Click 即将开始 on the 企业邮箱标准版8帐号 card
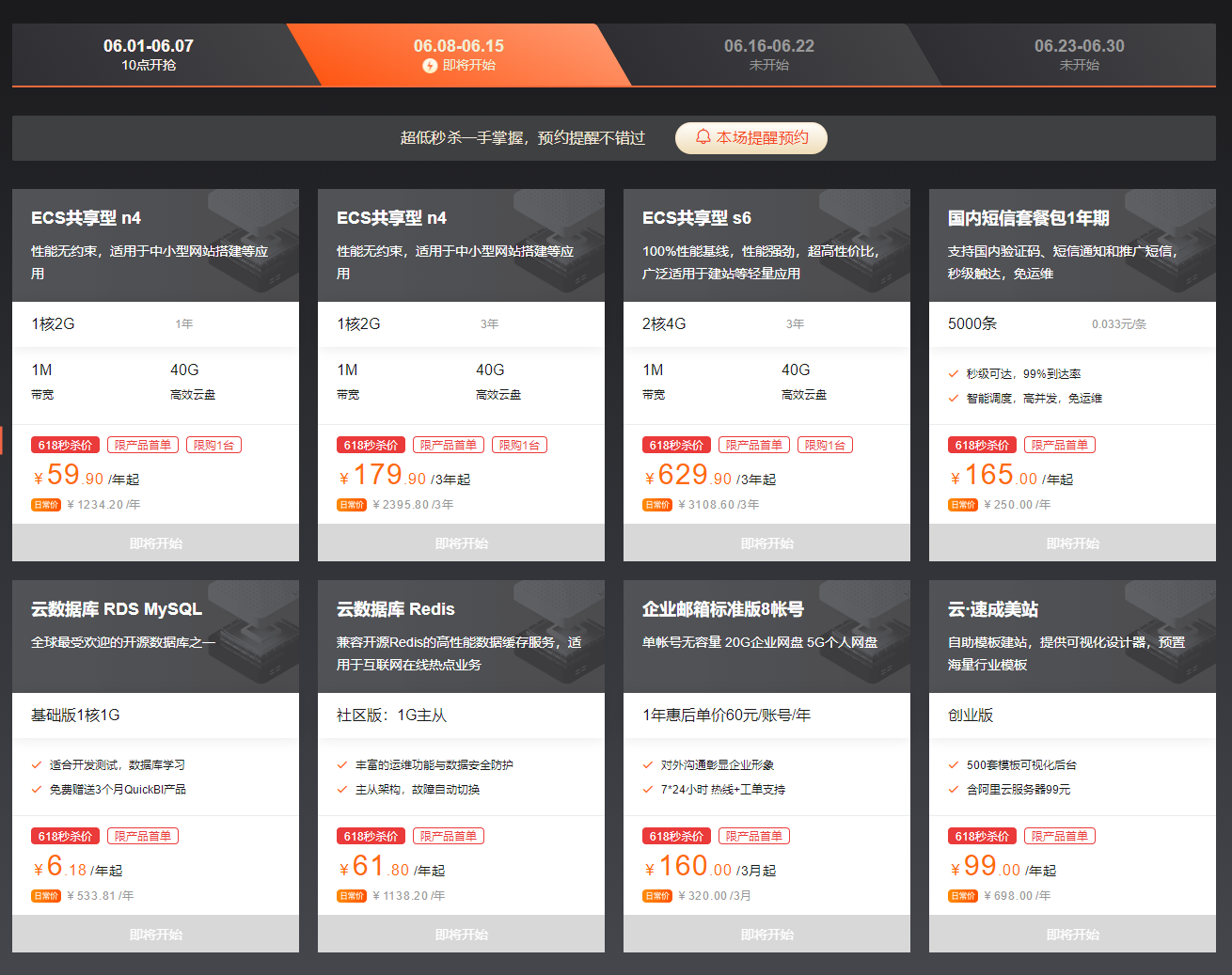1232x975 pixels. (x=766, y=934)
